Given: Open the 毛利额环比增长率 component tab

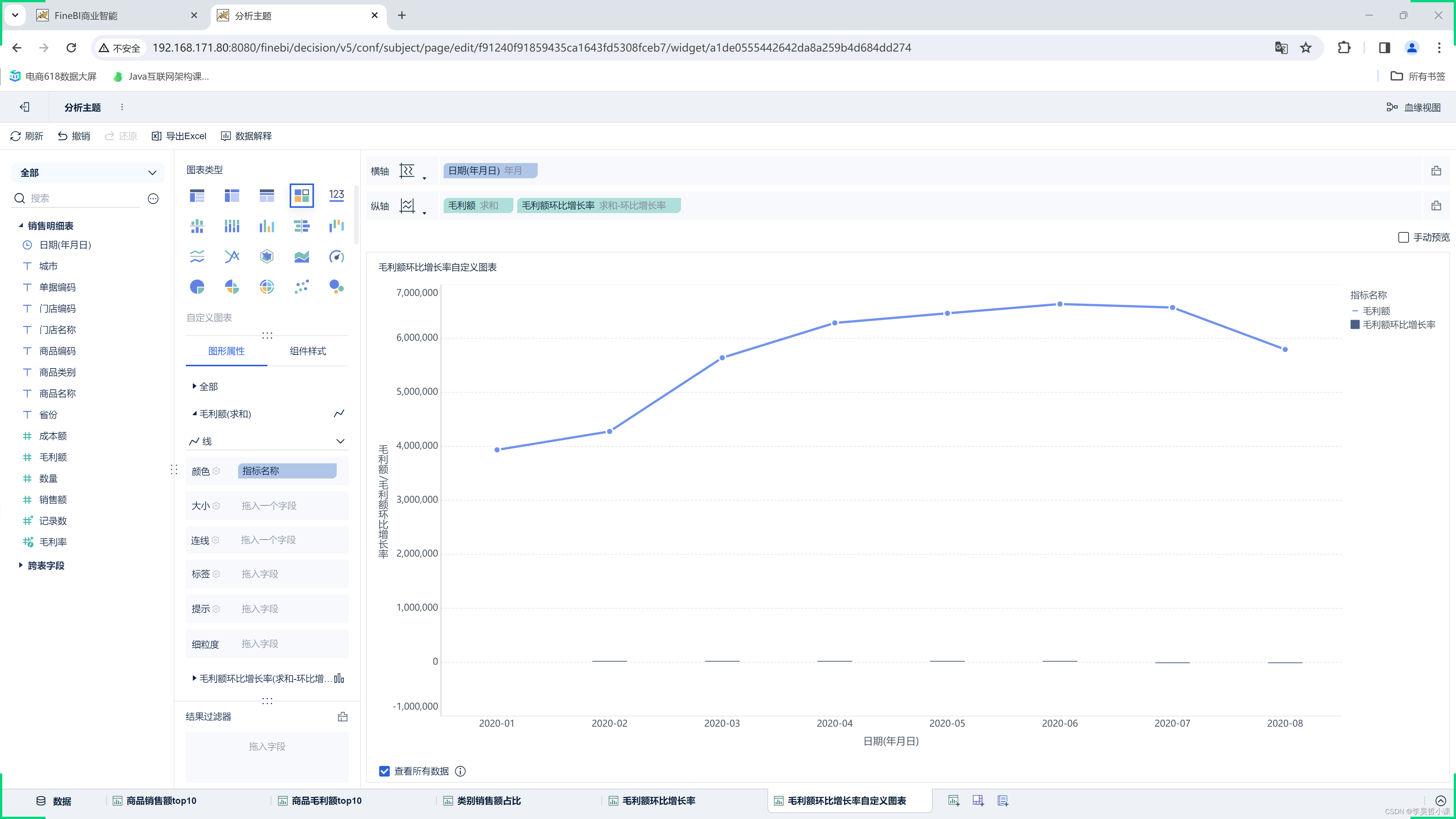Looking at the screenshot, I should click(652, 800).
